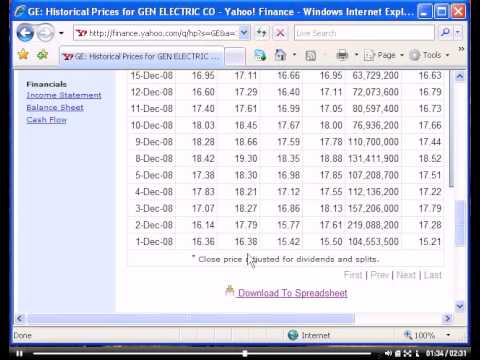
Task: Click the vertical scrollbar down arrow
Action: coord(460,306)
